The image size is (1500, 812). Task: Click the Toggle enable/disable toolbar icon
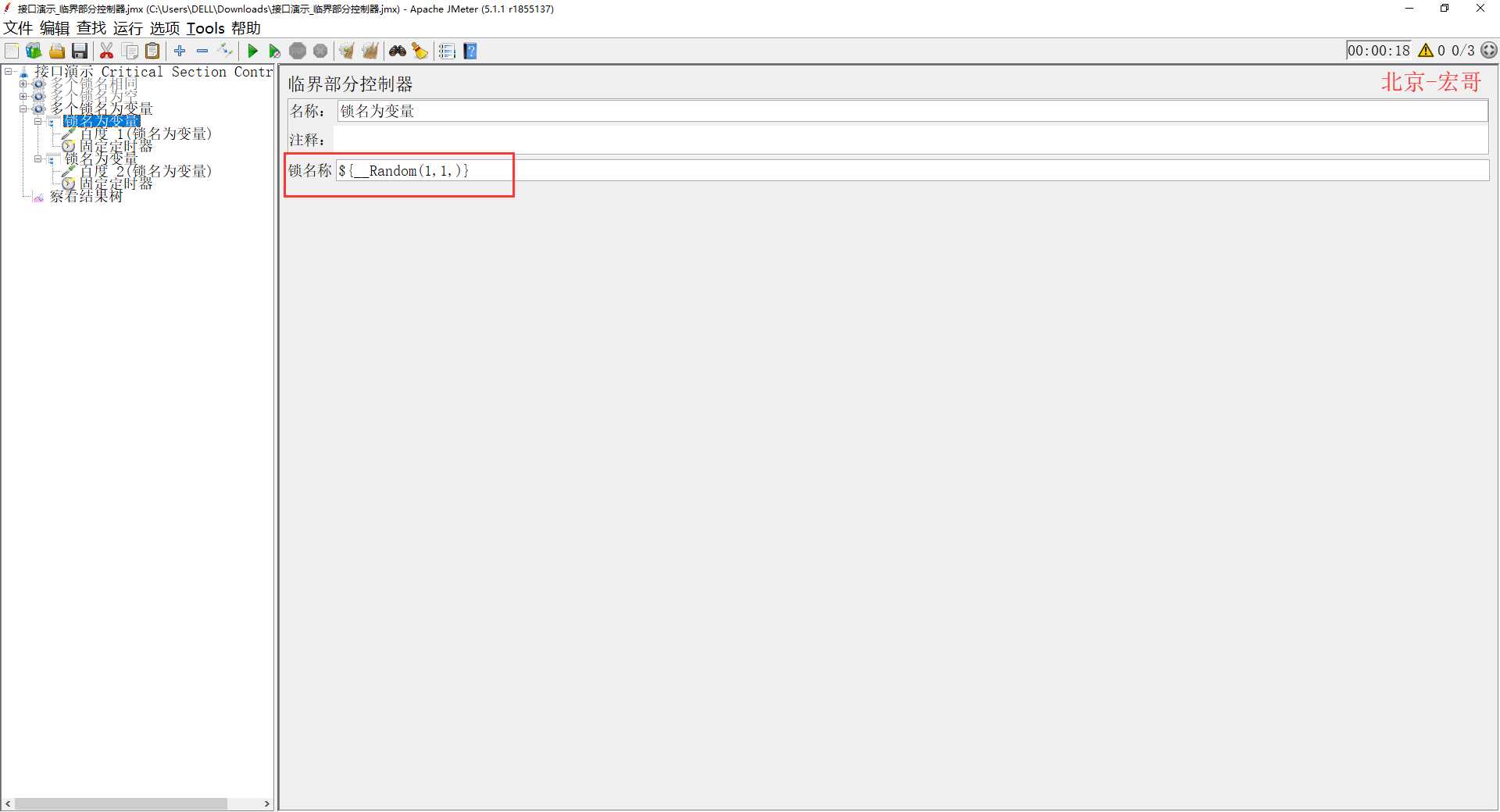point(225,51)
